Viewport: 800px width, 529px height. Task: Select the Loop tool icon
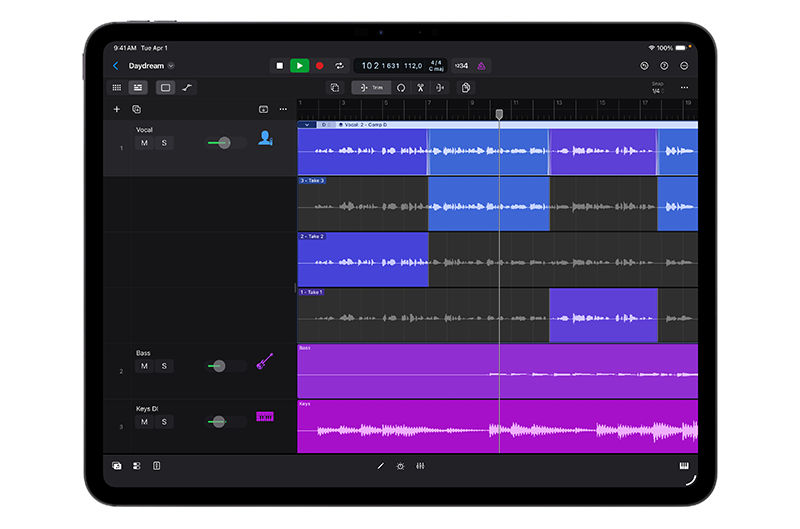[401, 88]
